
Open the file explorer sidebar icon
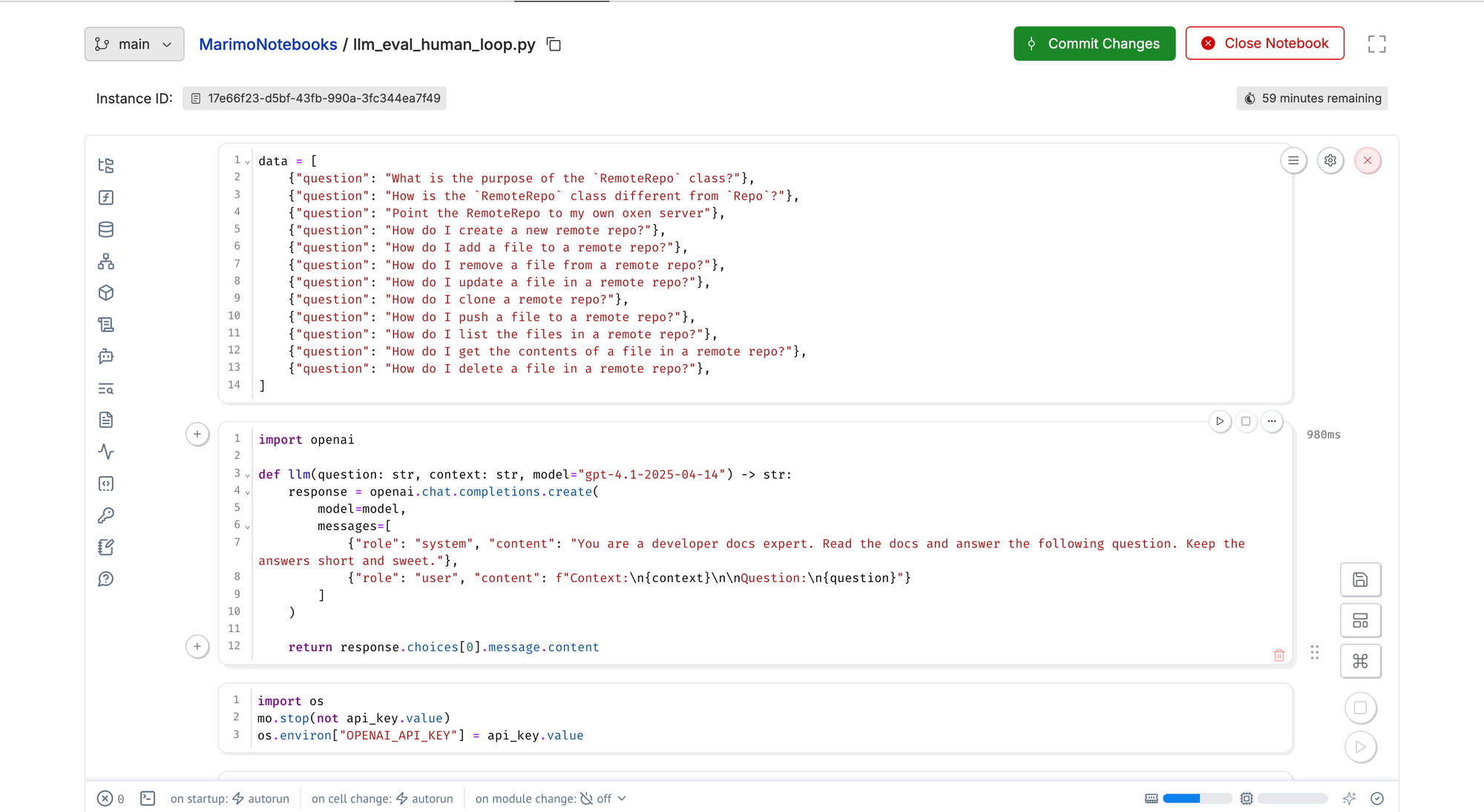pos(106,165)
